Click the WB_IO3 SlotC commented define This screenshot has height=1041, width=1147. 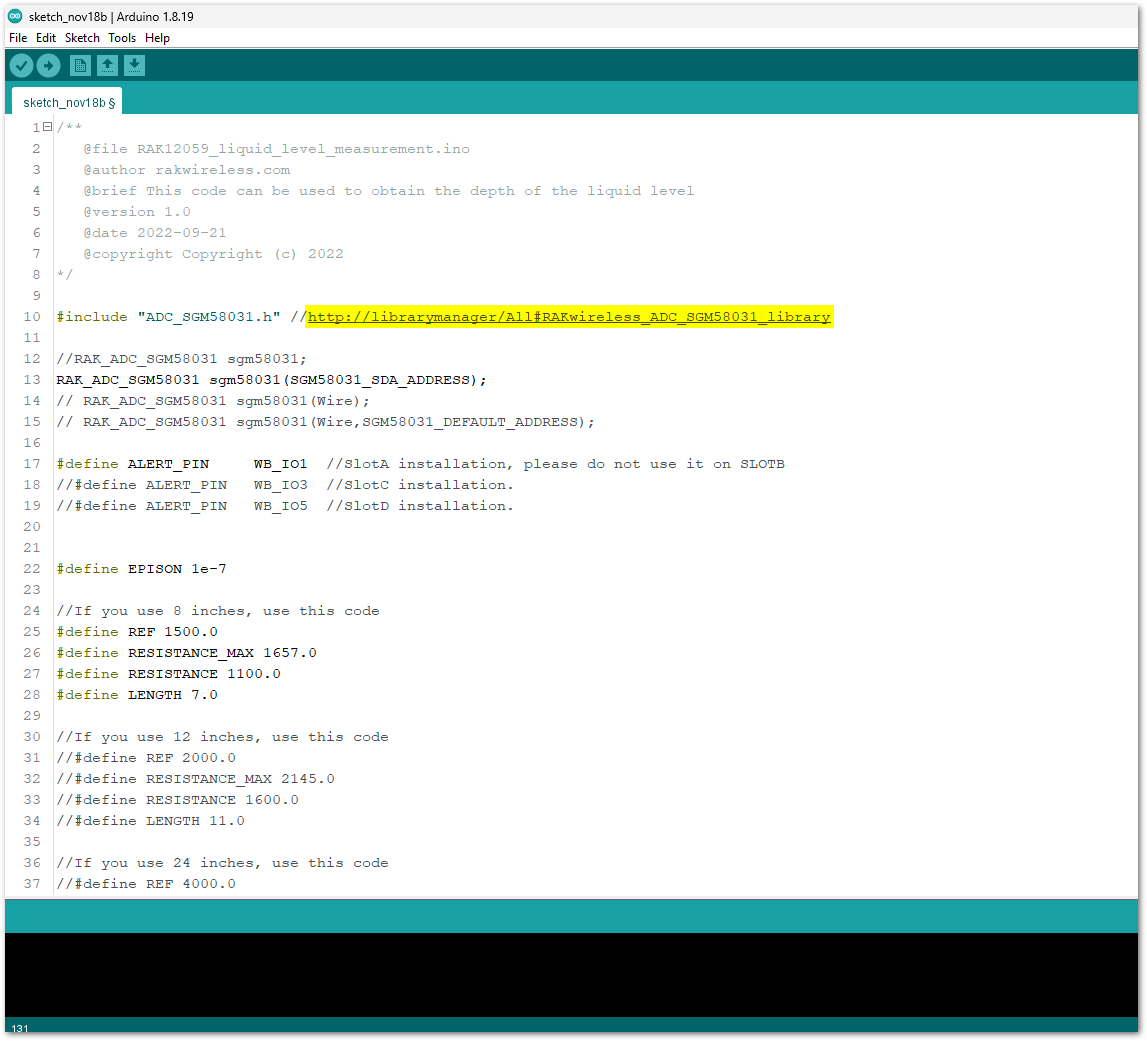[285, 485]
